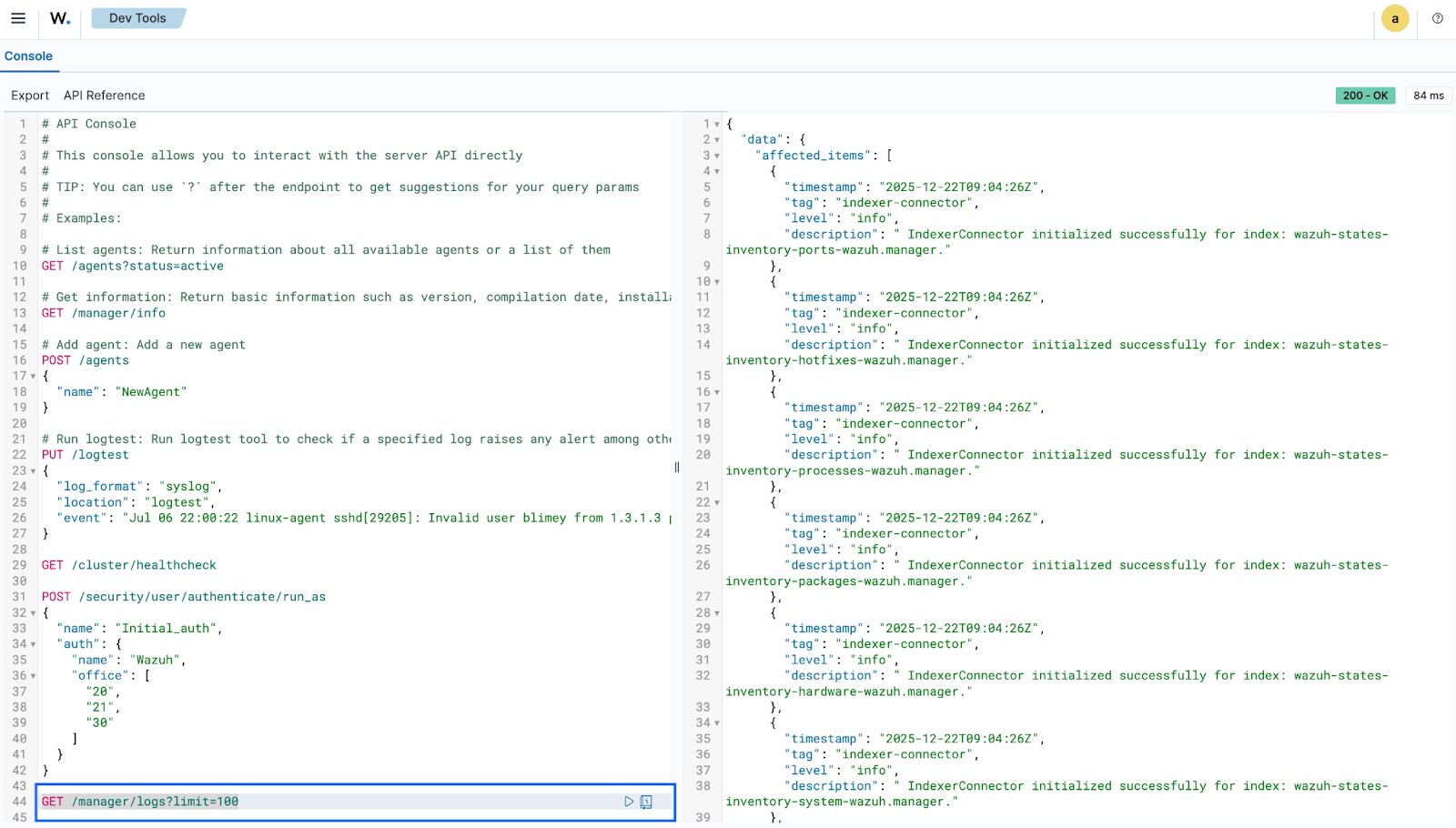Click the Wazuh logo

(x=58, y=18)
